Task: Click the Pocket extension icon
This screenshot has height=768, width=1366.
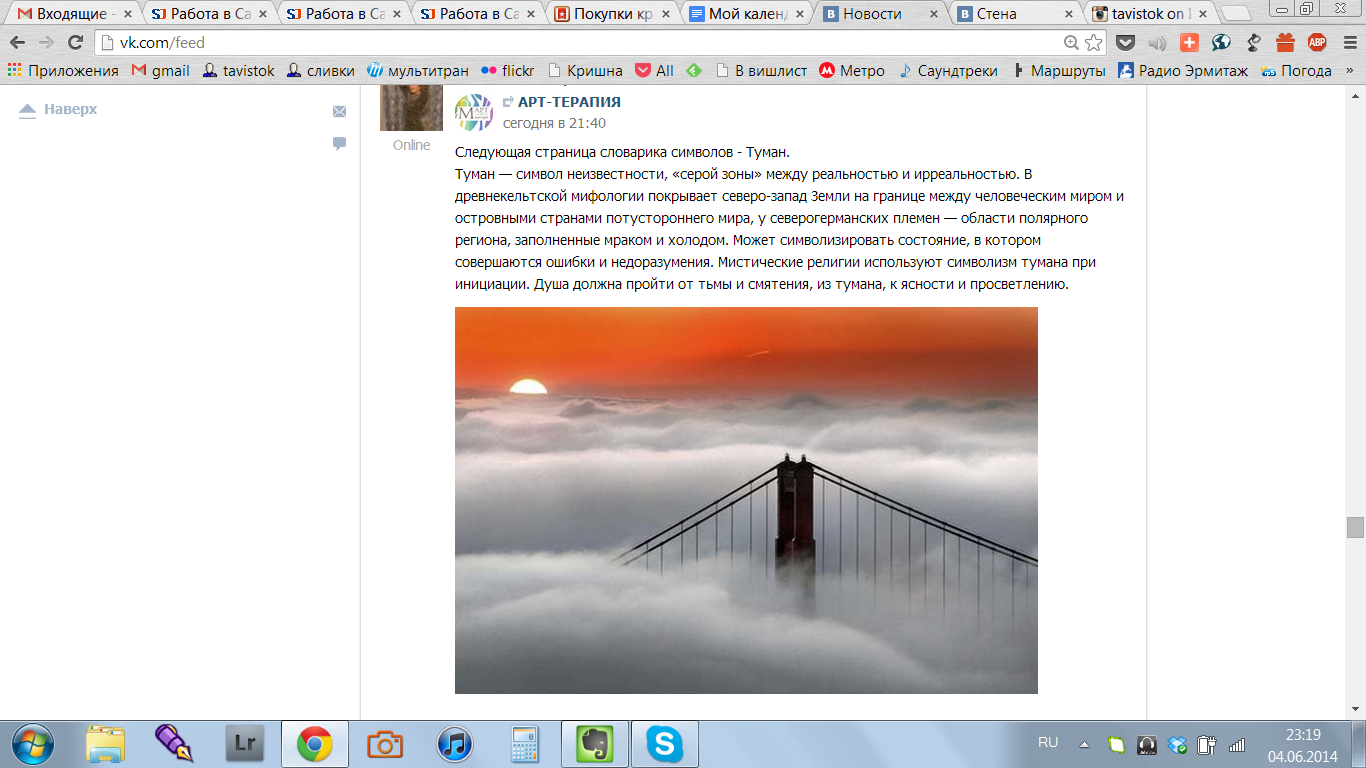Action: [1125, 43]
